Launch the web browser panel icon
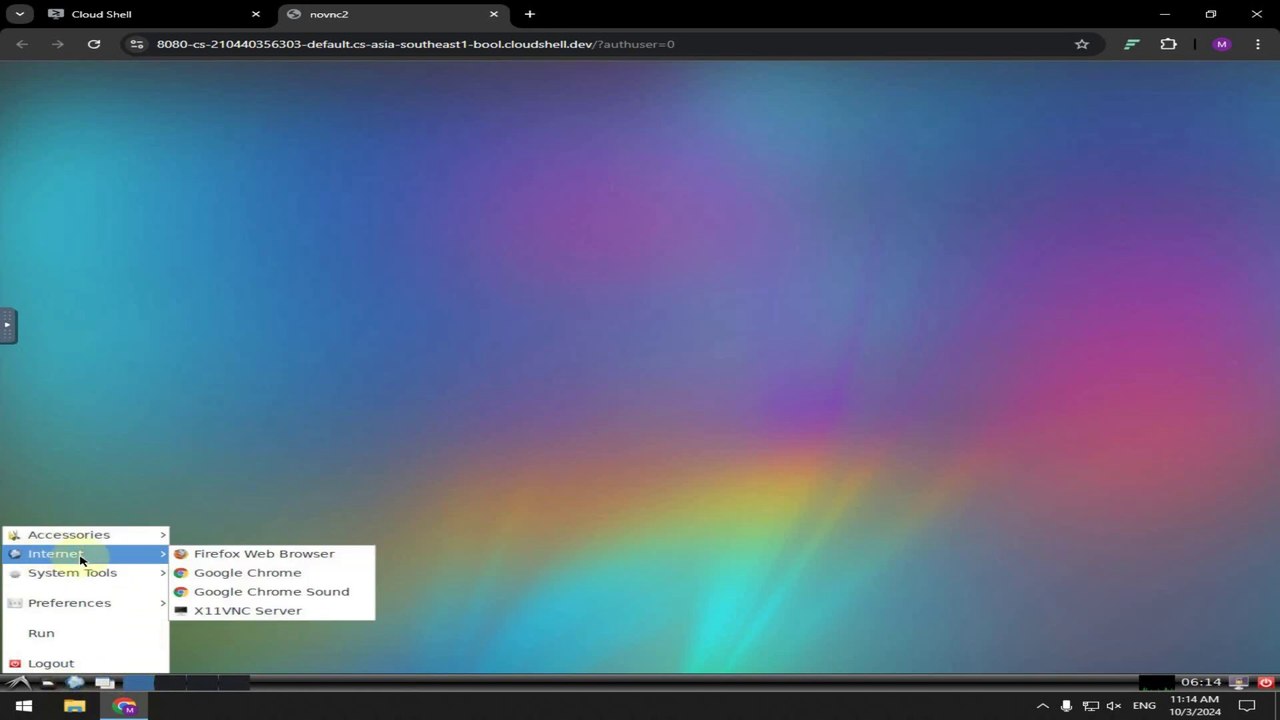This screenshot has height=720, width=1280. (x=75, y=683)
